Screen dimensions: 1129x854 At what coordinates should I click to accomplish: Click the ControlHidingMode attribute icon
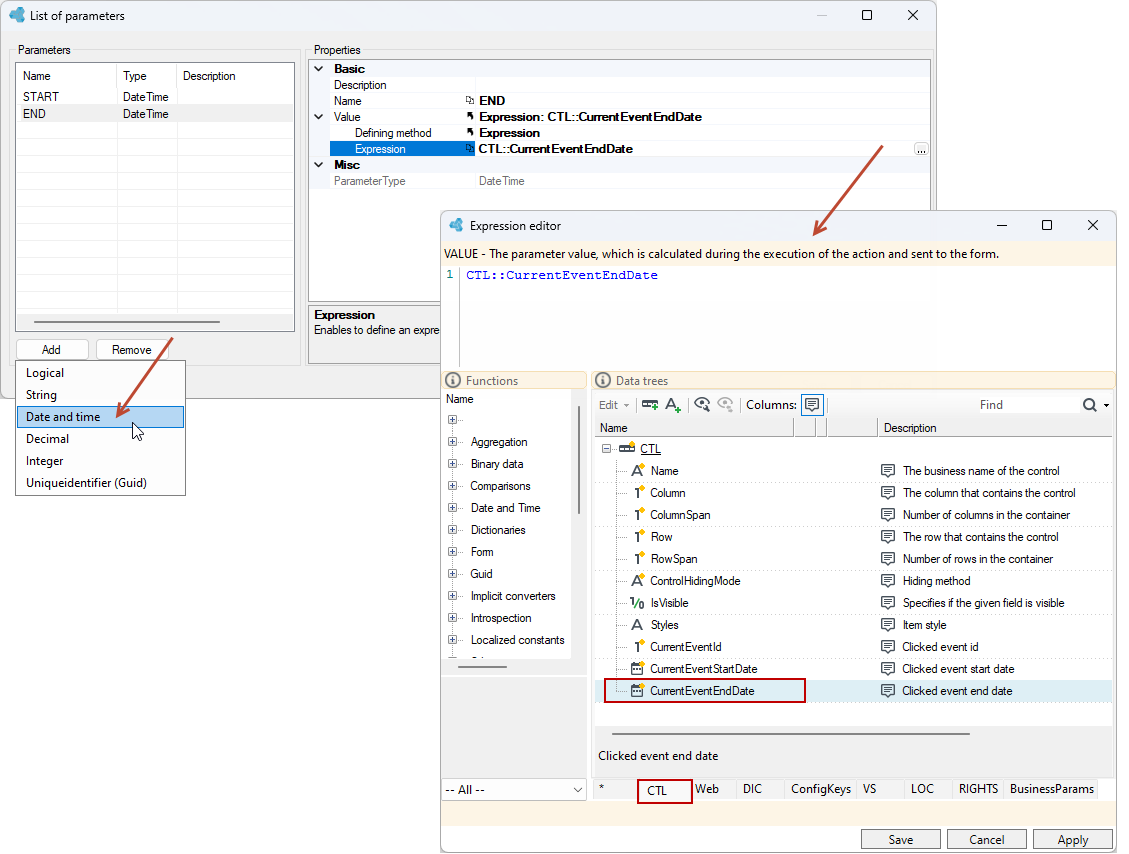pos(637,580)
